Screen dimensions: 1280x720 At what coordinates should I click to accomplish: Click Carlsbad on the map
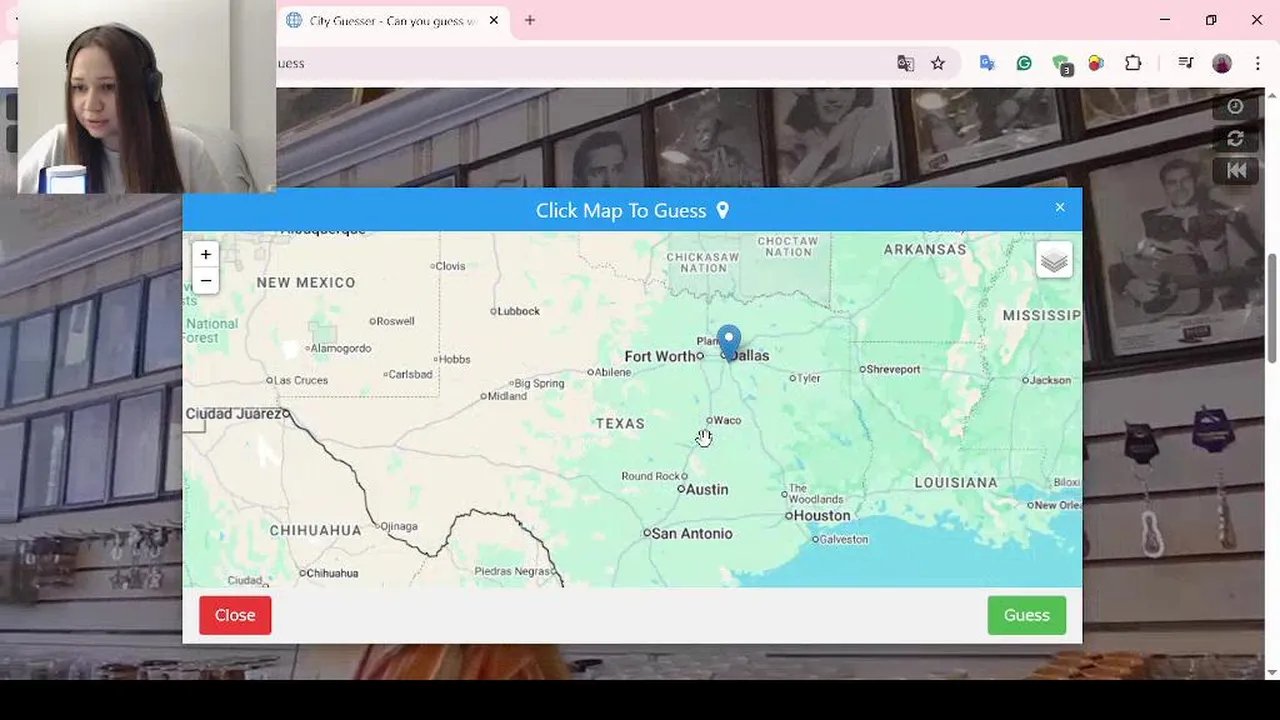(409, 374)
